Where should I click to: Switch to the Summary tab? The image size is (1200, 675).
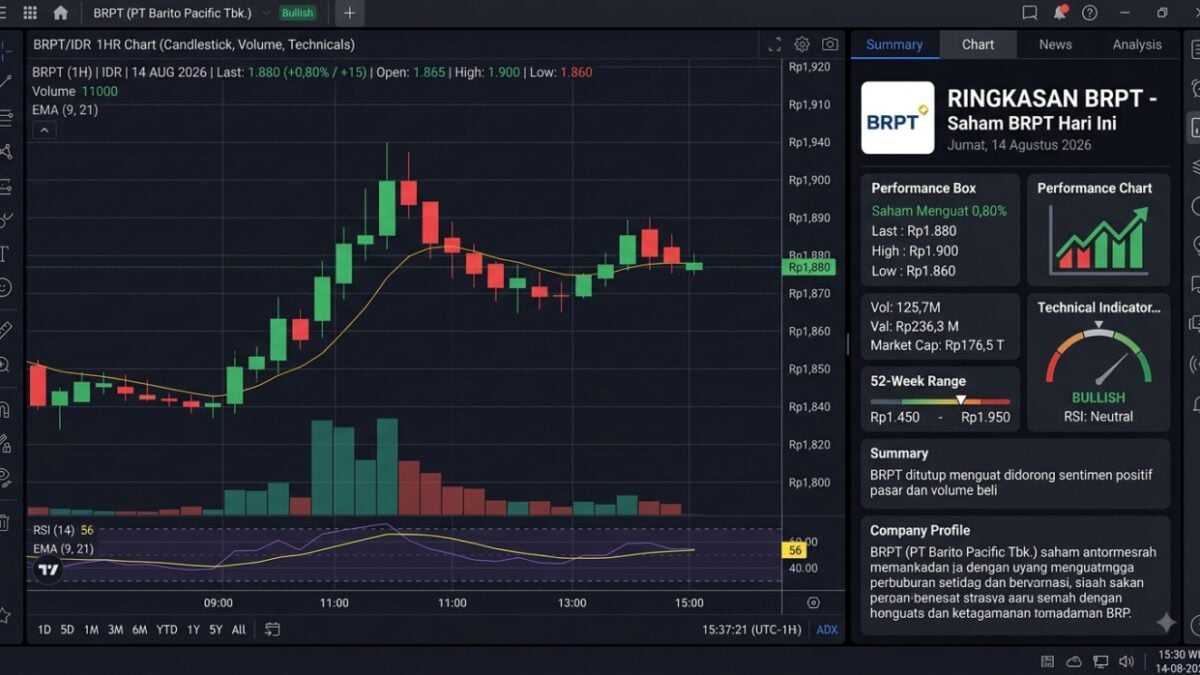coord(894,44)
